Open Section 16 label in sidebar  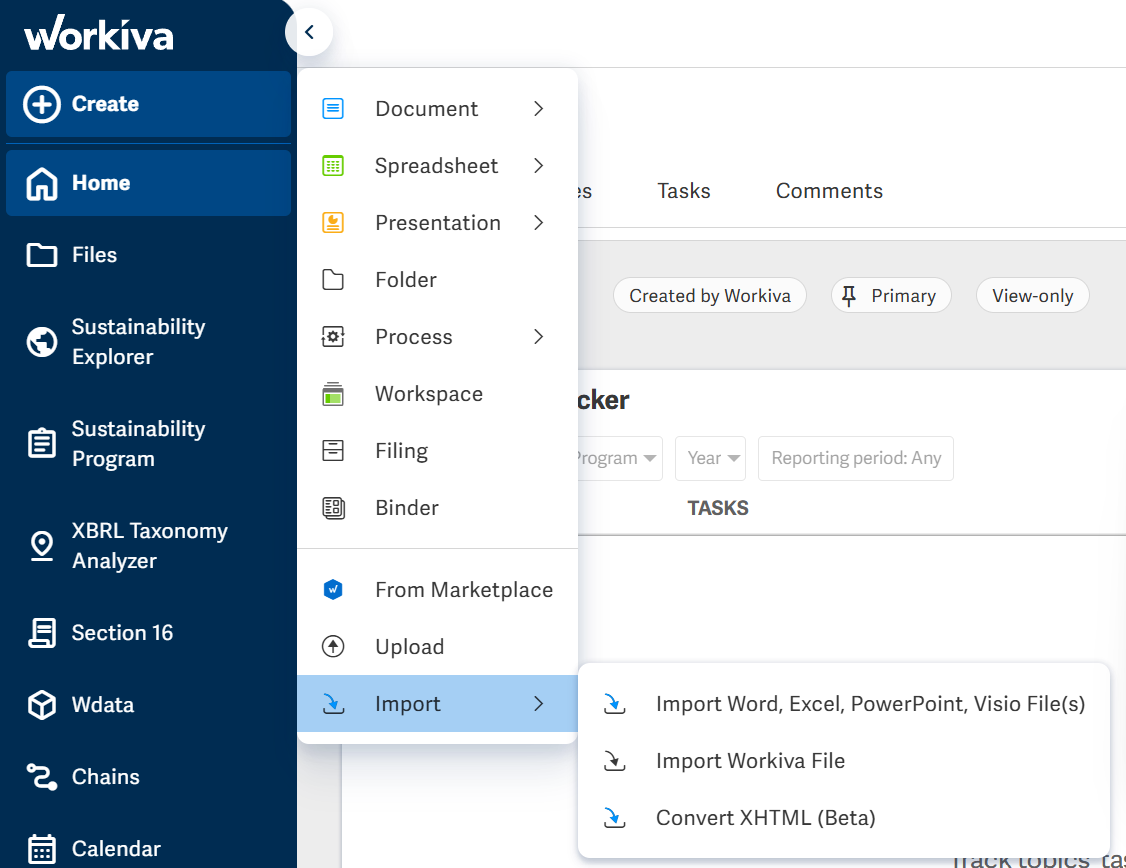[x=122, y=633]
